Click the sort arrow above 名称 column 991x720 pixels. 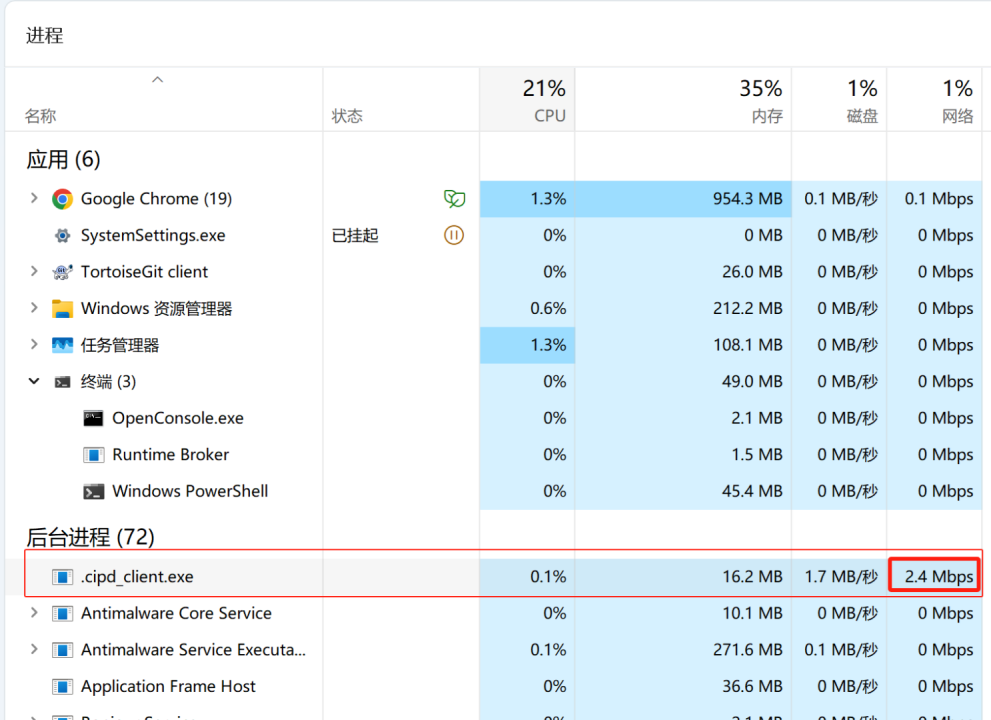[x=157, y=80]
